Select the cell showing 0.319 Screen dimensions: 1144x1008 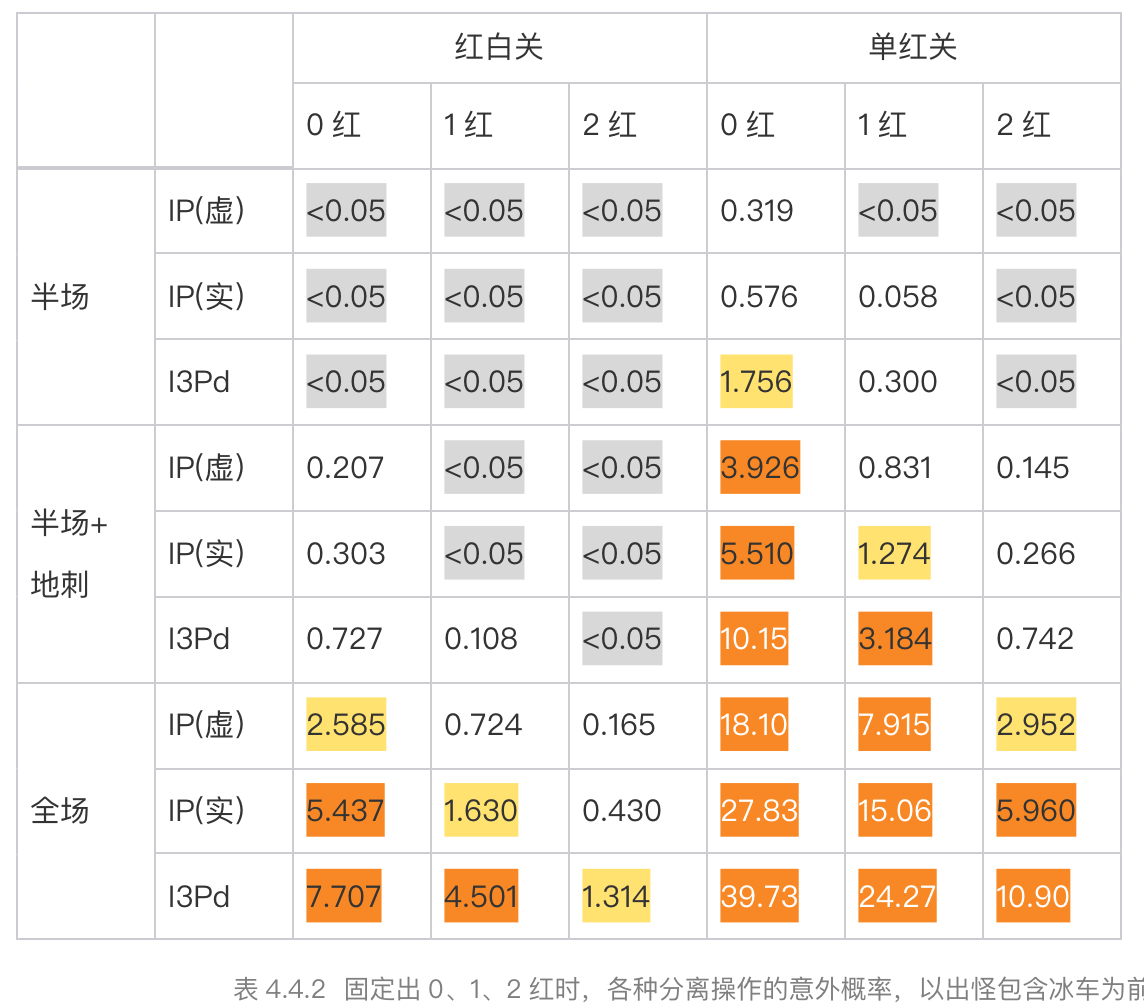click(x=757, y=211)
